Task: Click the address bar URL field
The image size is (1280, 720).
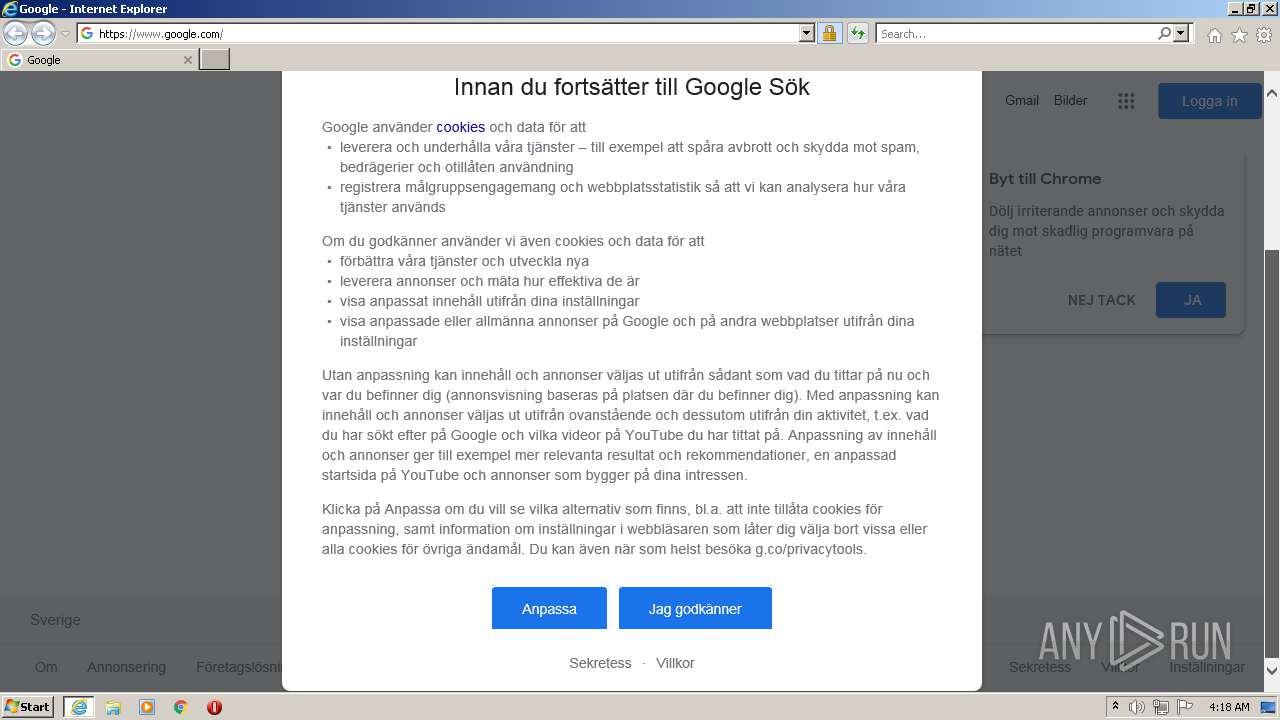Action: [x=438, y=34]
